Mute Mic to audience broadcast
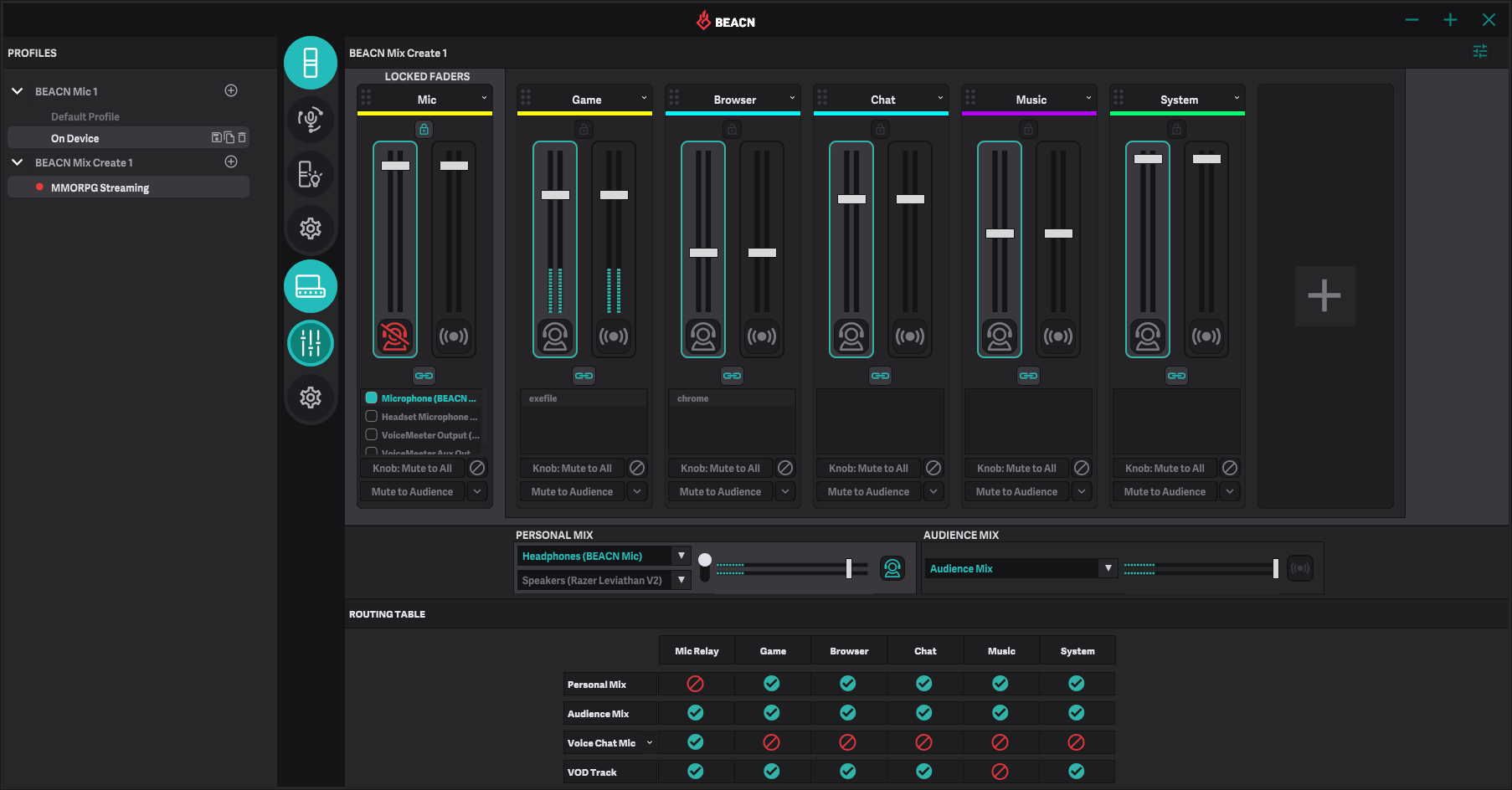Screen dimensions: 1512x790 (x=454, y=336)
